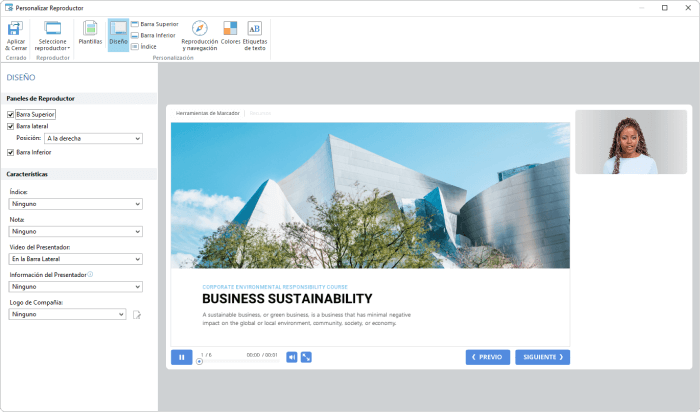Click the SIGUIENTE button
The image size is (700, 413).
pos(542,357)
